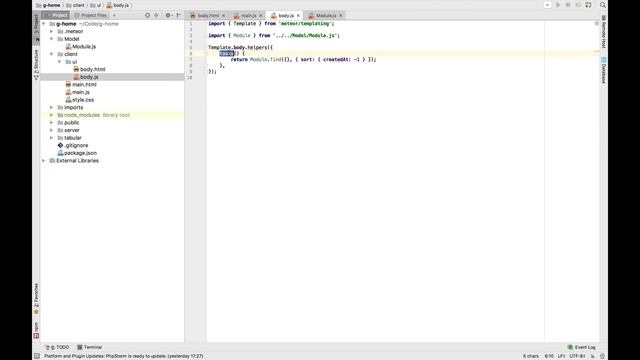Click the collapse all icon in Project panel
640x360 pixels.
(156, 15)
